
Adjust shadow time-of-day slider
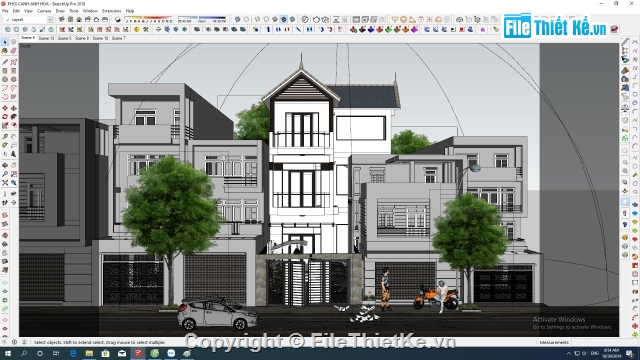[x=202, y=20]
